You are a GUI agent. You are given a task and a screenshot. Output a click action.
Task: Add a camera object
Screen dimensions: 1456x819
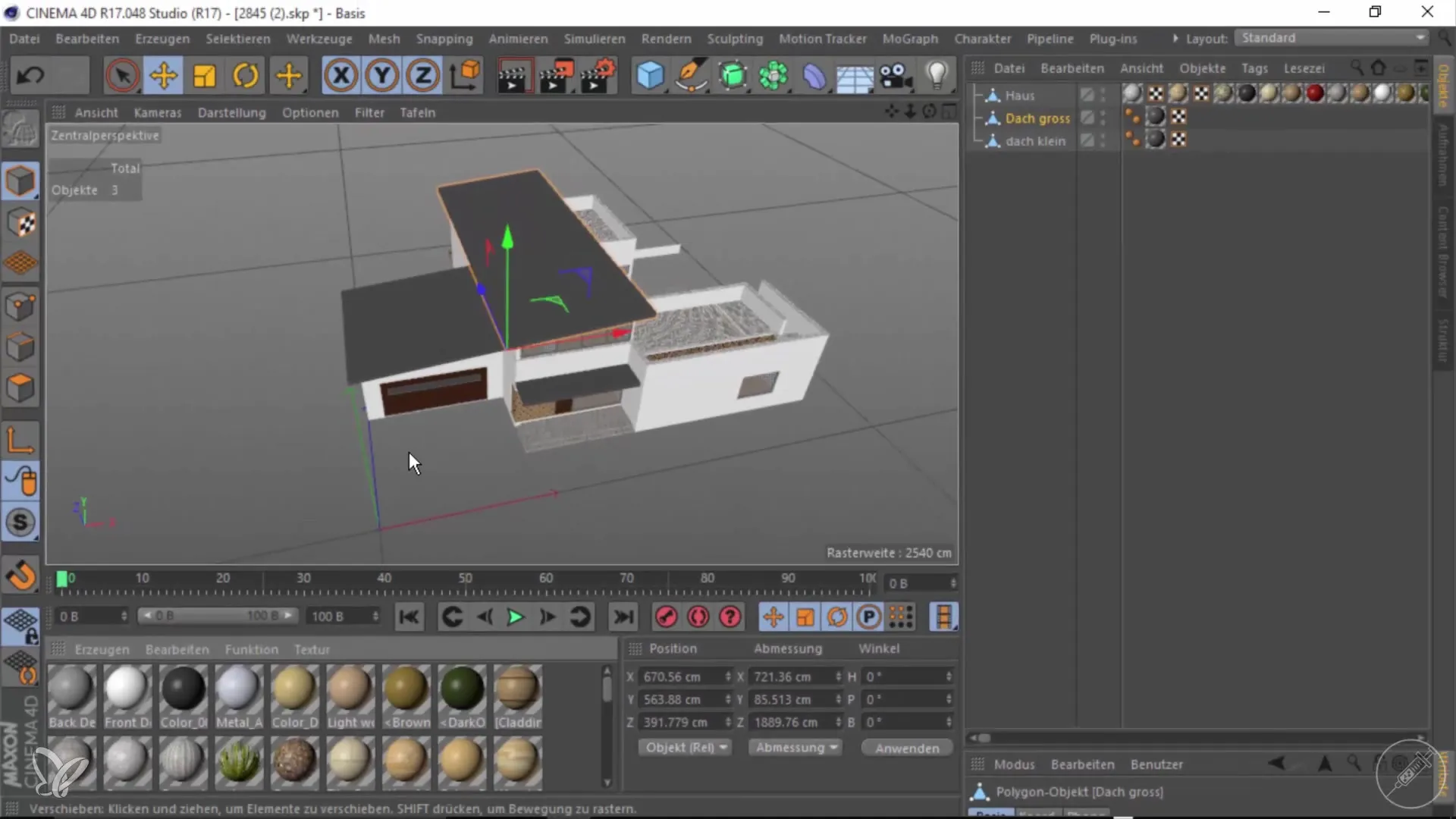(x=896, y=76)
